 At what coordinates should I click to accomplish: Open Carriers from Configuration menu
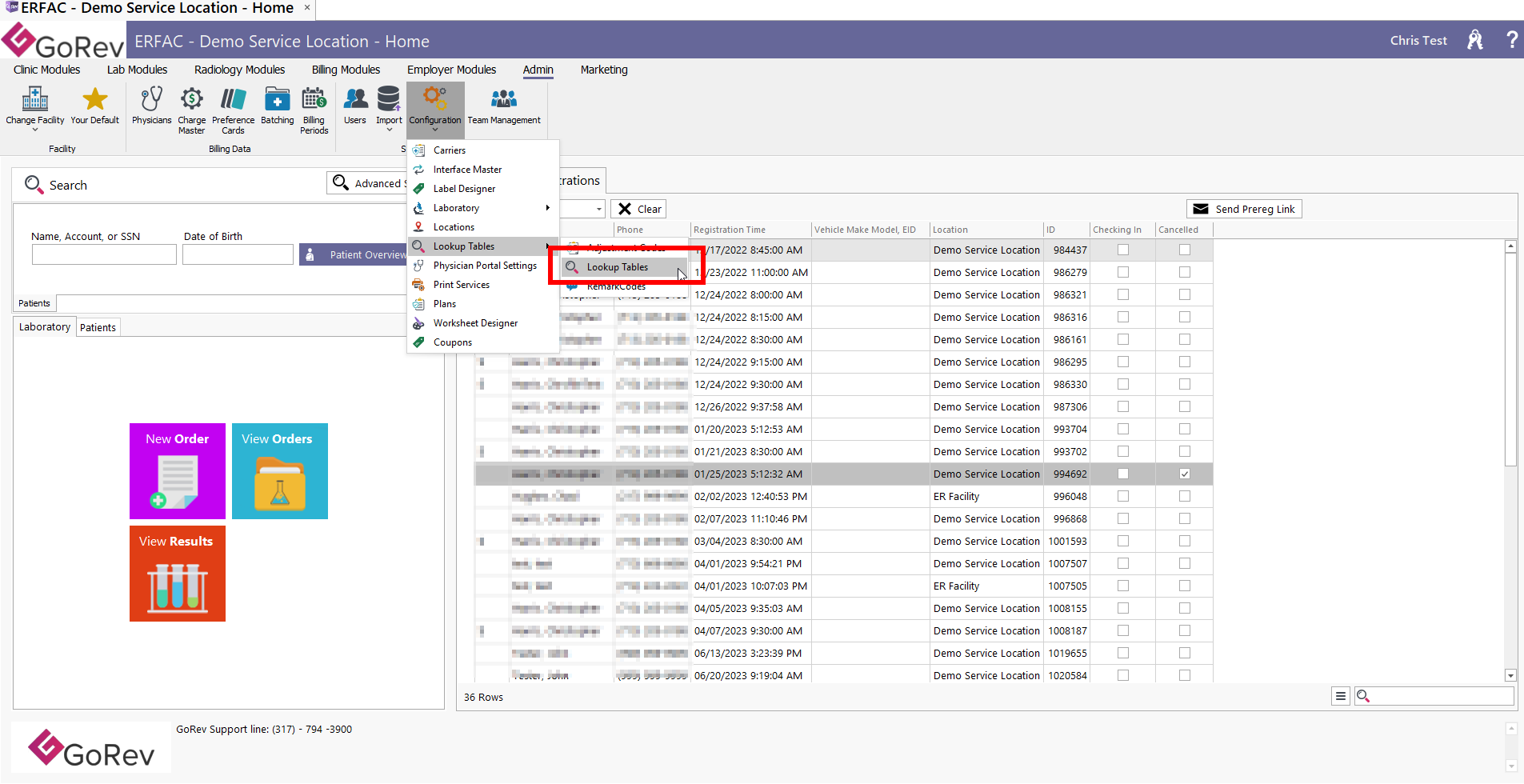[482, 150]
